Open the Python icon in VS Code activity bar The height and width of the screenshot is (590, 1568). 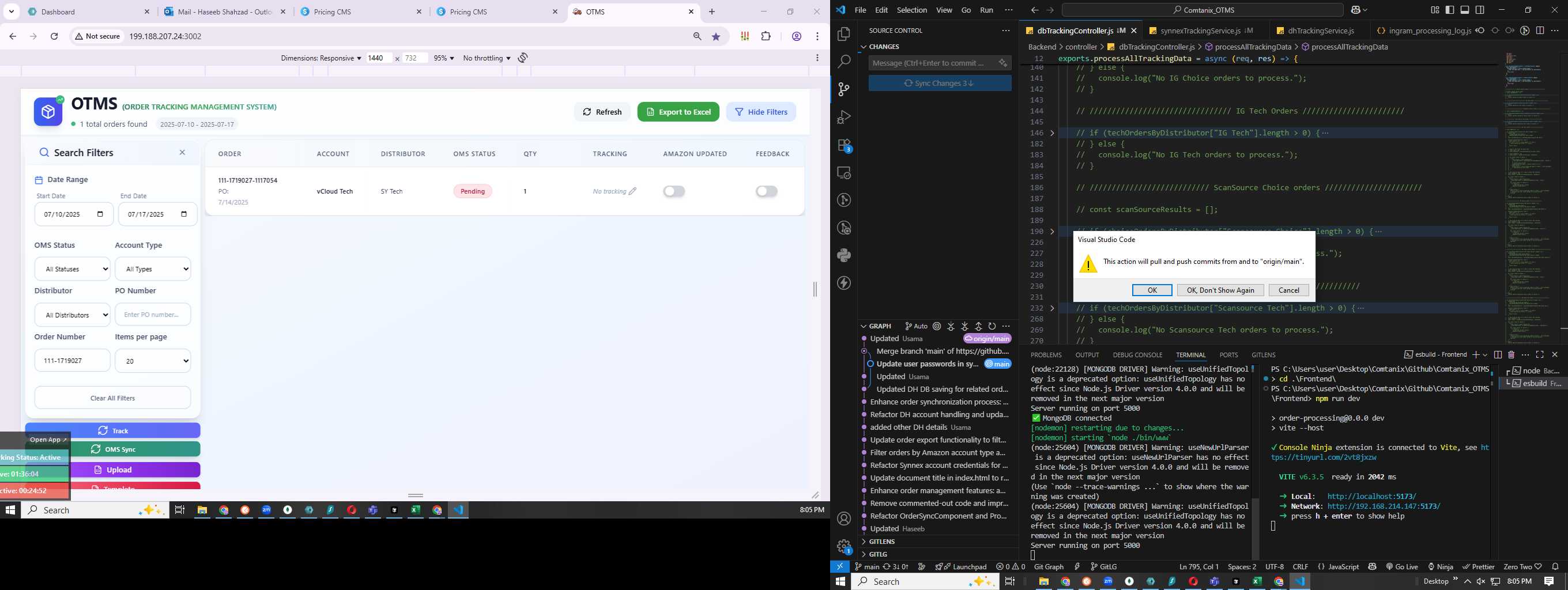pyautogui.click(x=843, y=255)
